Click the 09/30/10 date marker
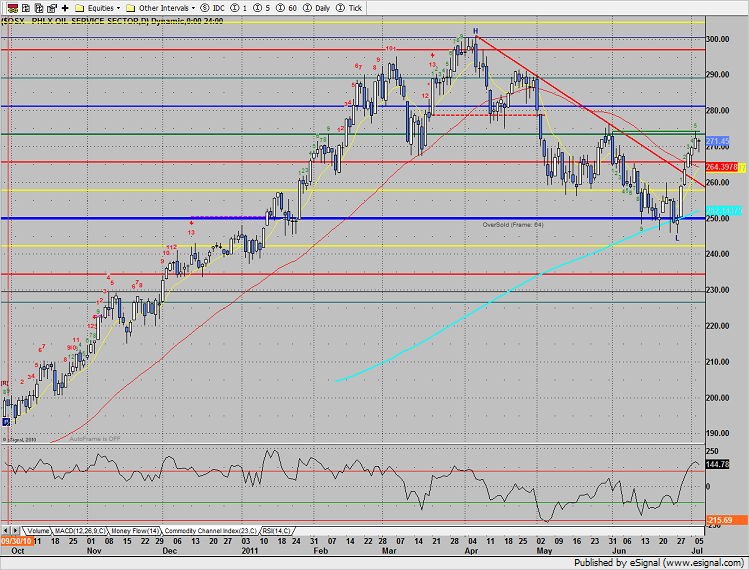749x570 pixels. (16, 541)
